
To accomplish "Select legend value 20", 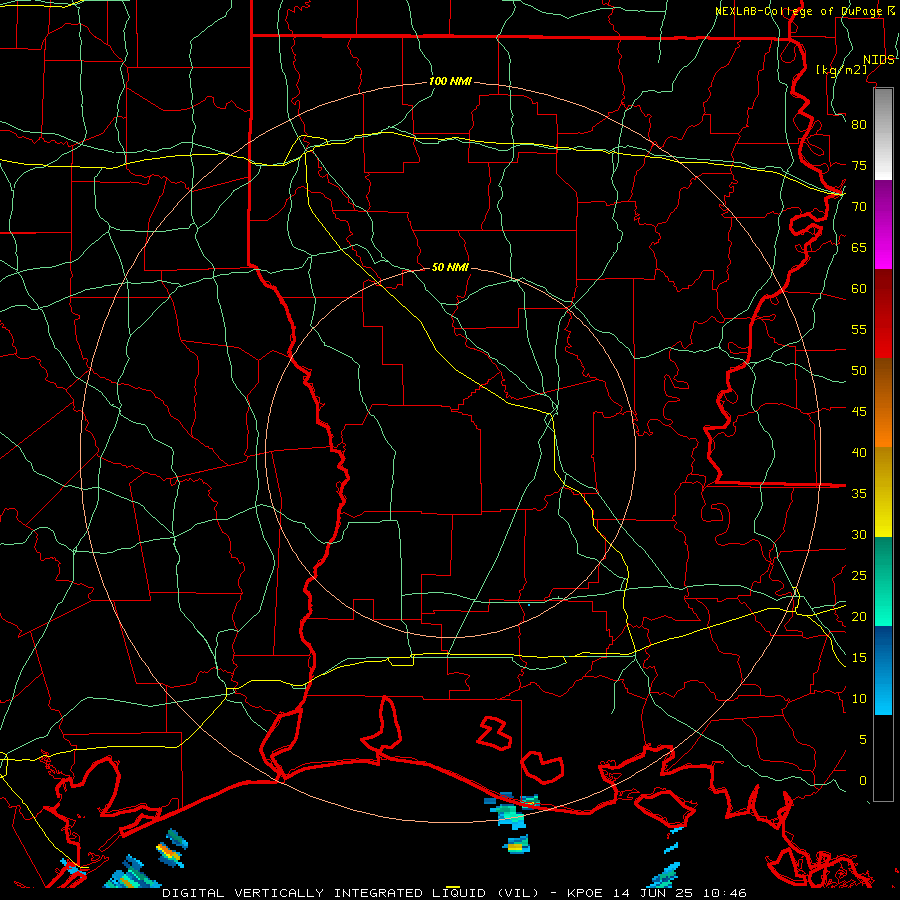I will coord(859,616).
